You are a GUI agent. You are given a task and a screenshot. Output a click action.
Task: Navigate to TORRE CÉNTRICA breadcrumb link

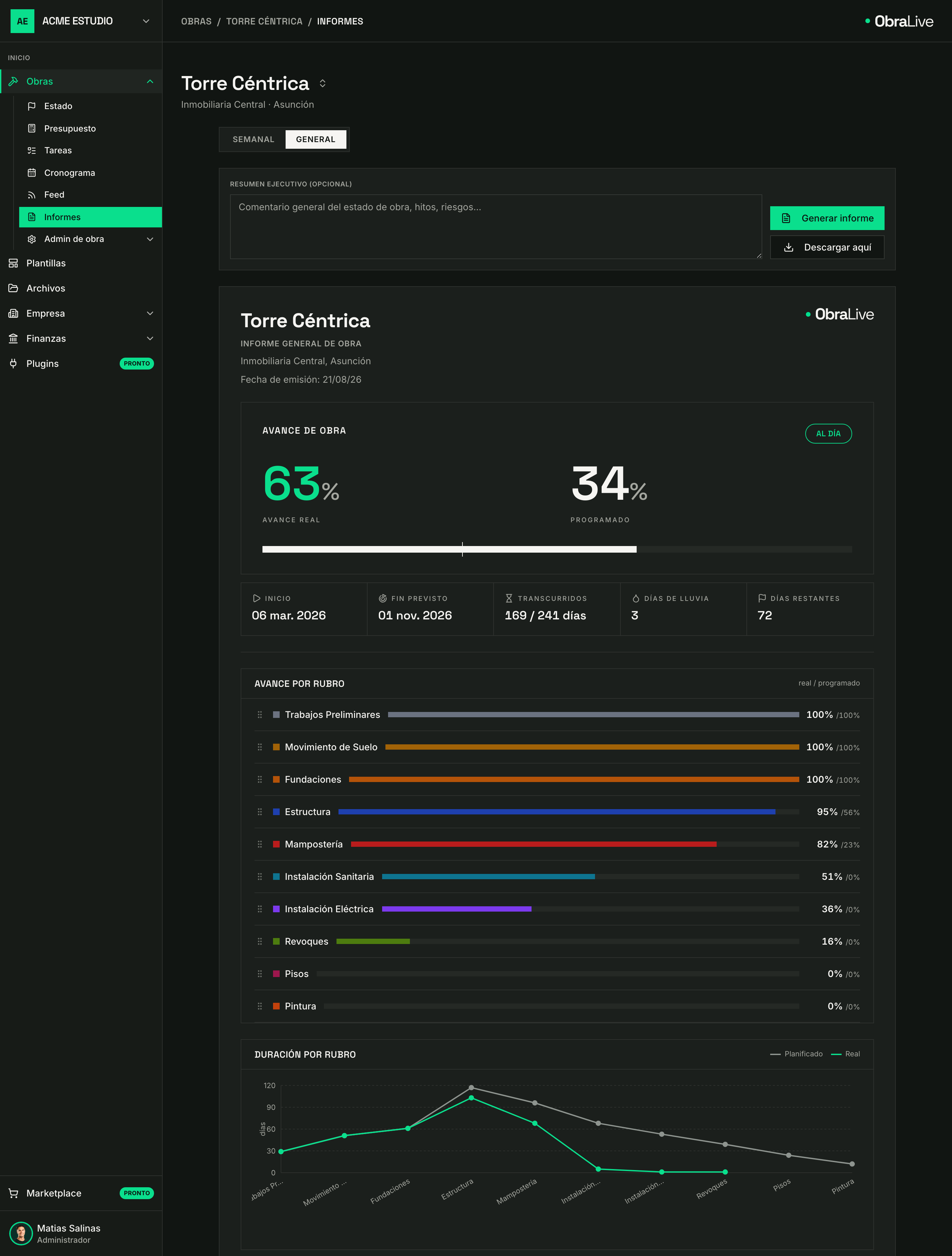tap(264, 21)
